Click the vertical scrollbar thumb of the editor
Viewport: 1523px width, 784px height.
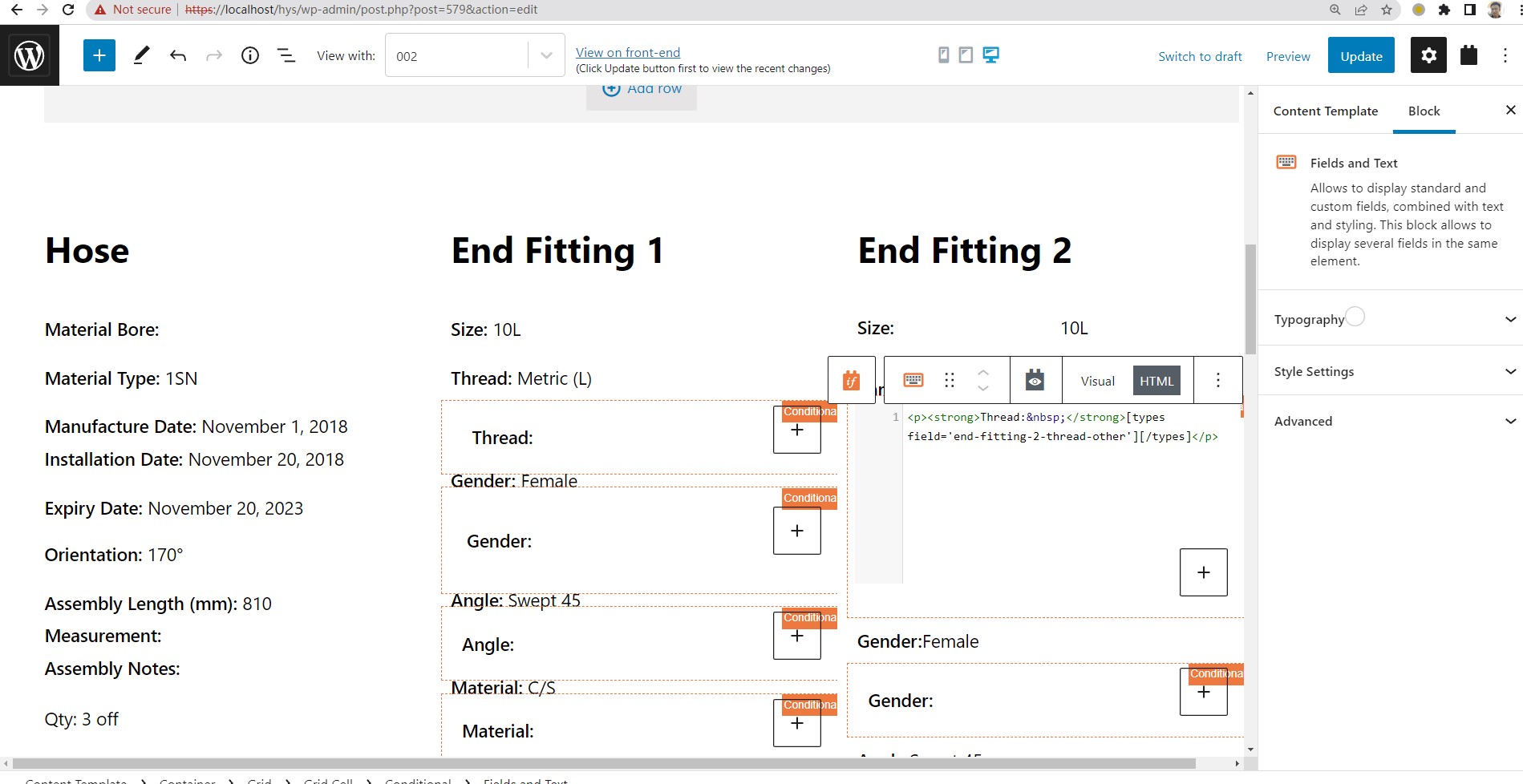[x=1250, y=299]
